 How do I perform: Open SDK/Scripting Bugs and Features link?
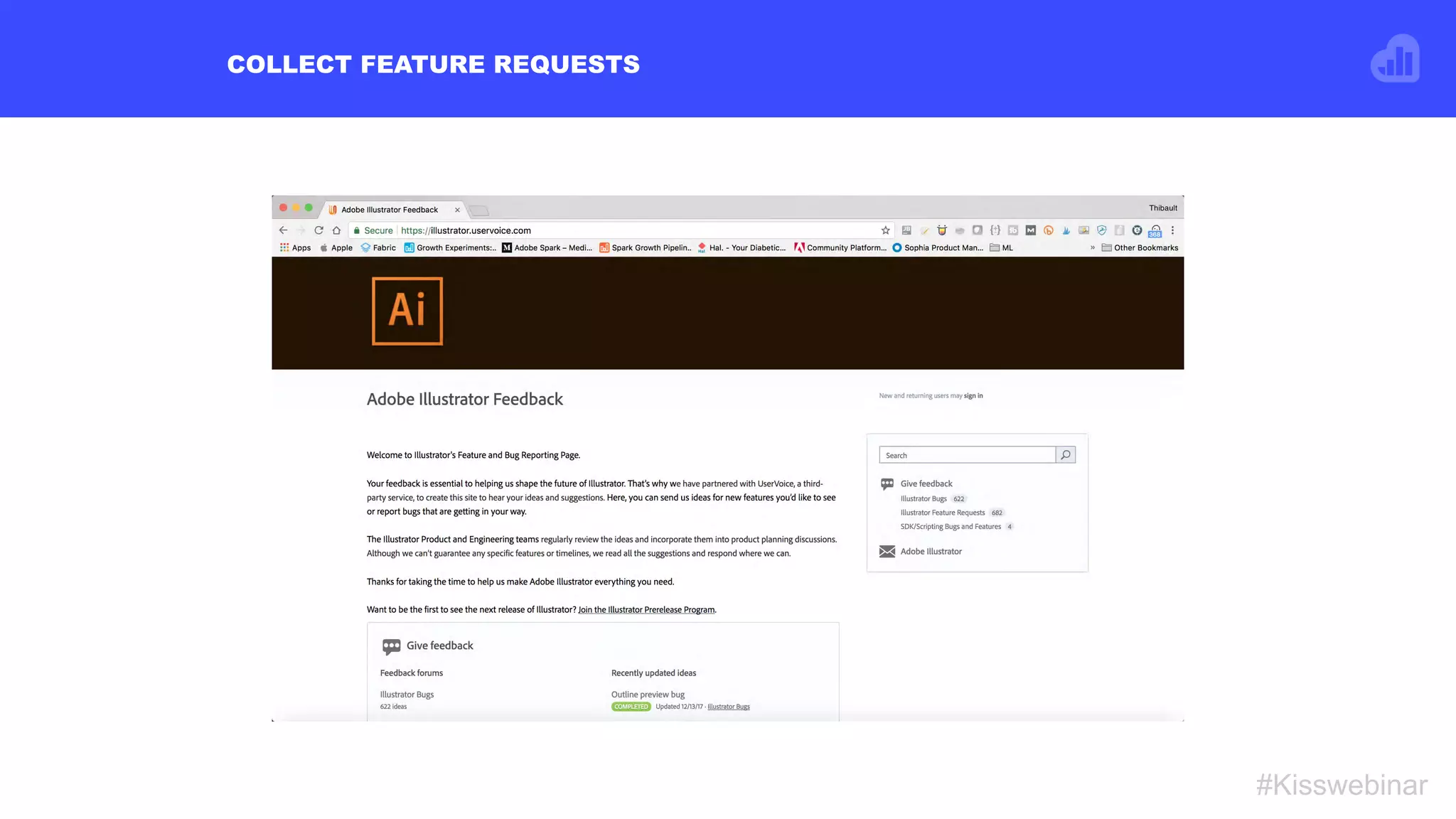pyautogui.click(x=951, y=527)
